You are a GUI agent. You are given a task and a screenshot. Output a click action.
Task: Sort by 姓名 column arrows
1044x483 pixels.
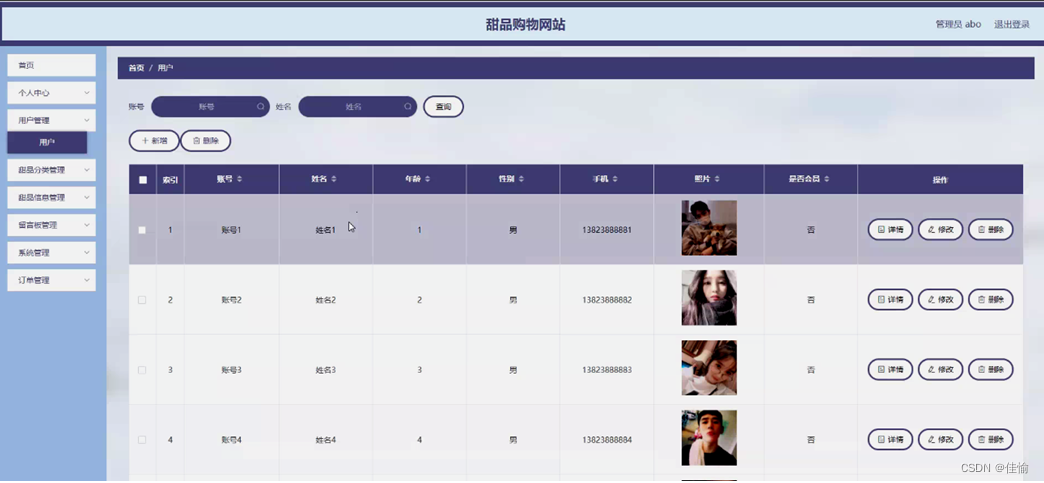coord(334,180)
